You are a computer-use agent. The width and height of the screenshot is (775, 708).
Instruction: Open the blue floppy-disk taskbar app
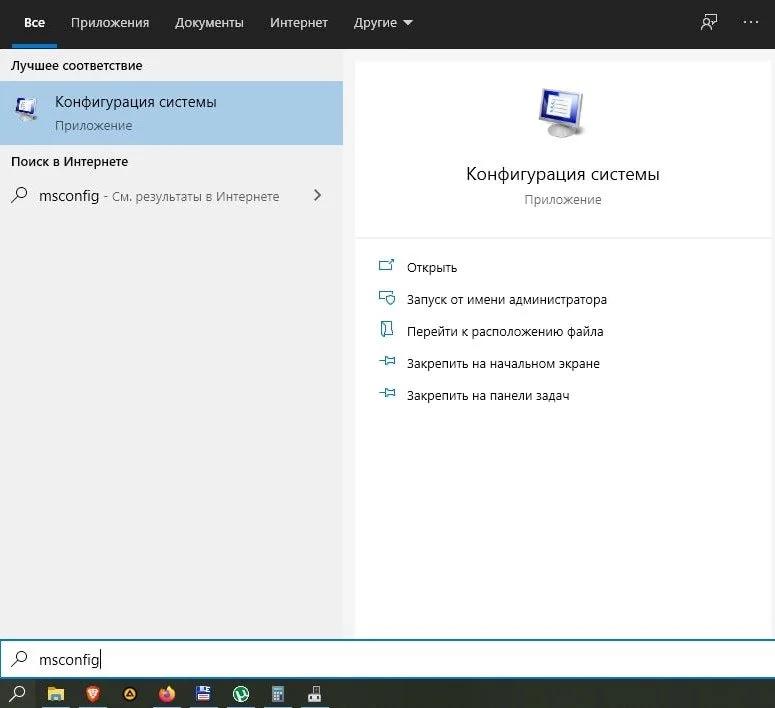(x=203, y=694)
